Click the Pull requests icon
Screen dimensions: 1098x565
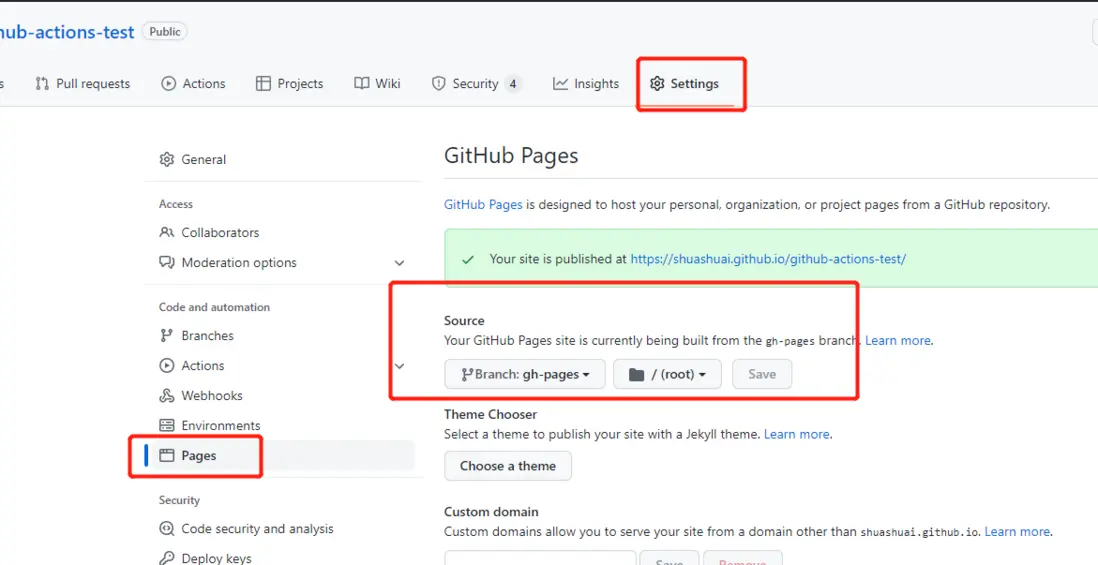pyautogui.click(x=42, y=84)
